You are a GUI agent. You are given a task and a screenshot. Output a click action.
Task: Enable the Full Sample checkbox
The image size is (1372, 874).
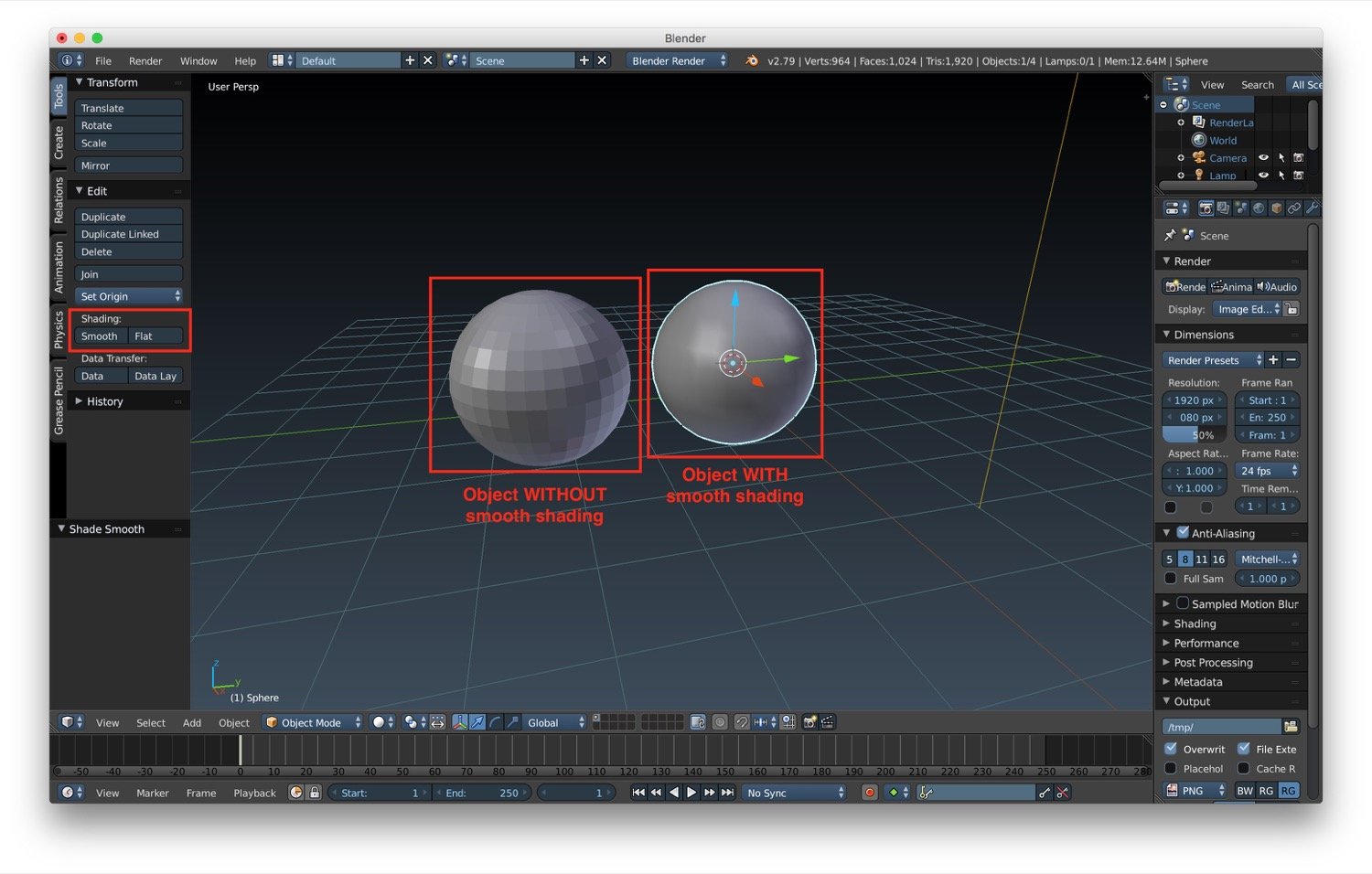click(x=1170, y=579)
